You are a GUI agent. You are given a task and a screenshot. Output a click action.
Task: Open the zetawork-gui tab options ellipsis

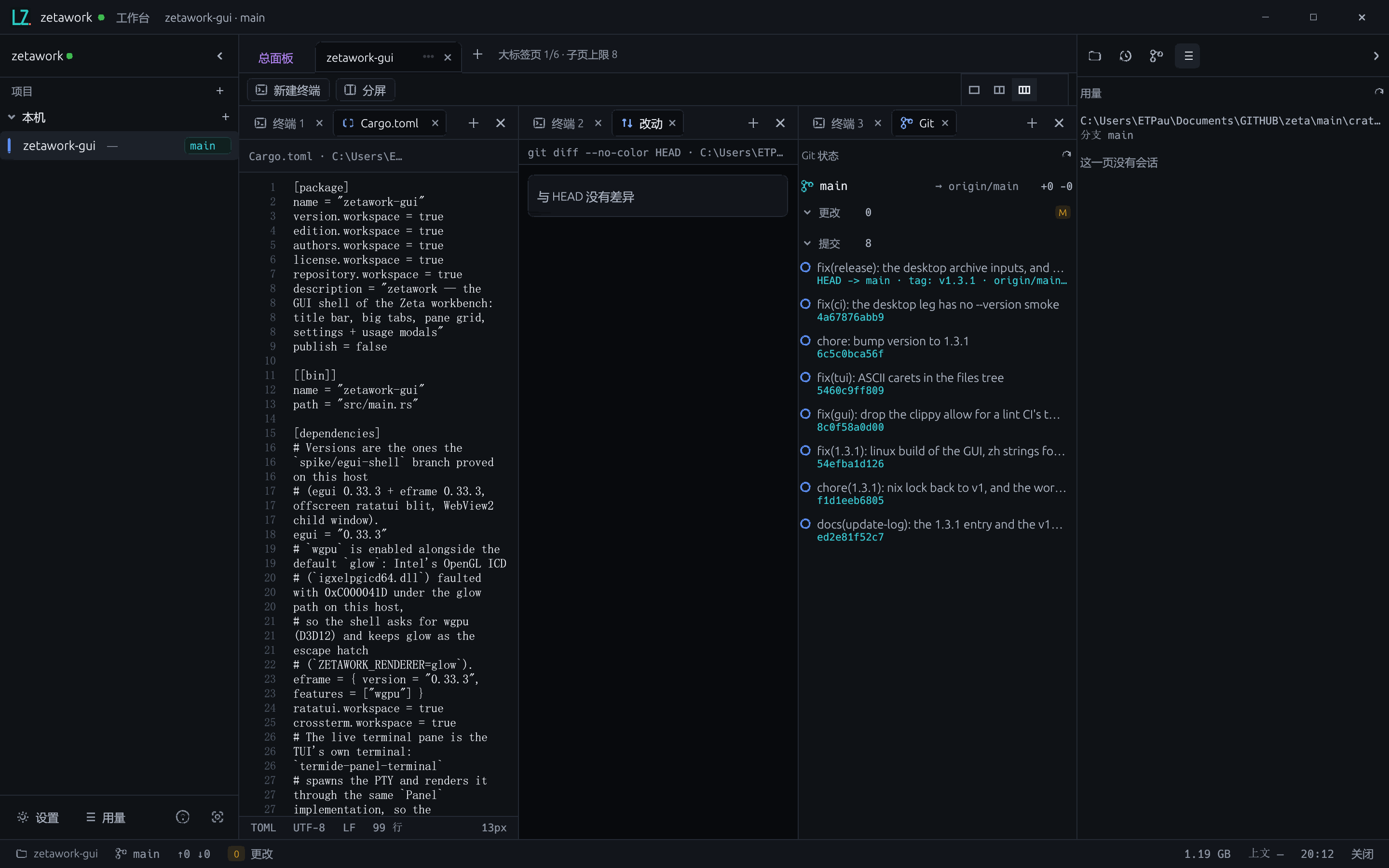428,57
